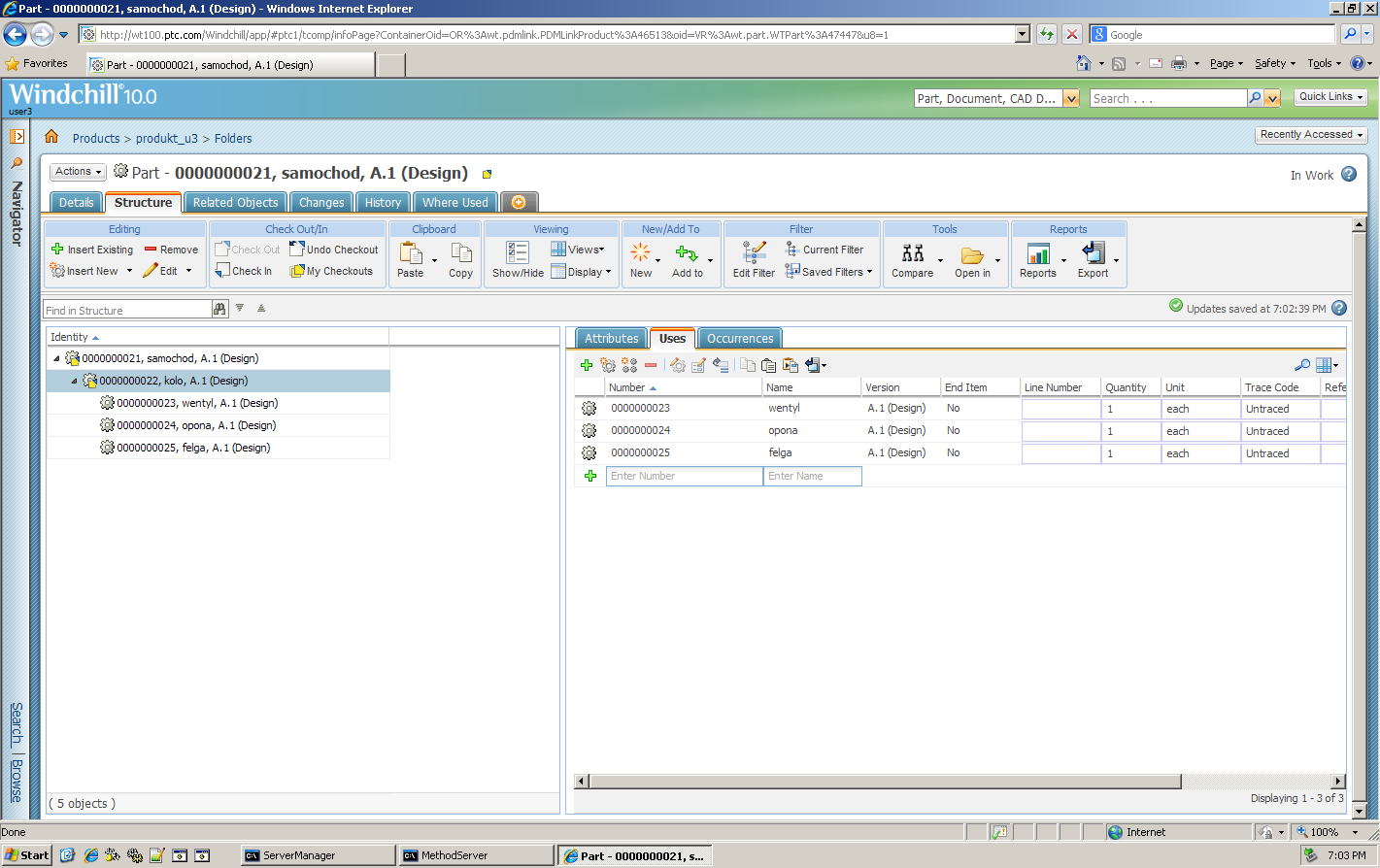1380x868 pixels.
Task: Click the green plus in Uses toolbar
Action: (x=587, y=365)
